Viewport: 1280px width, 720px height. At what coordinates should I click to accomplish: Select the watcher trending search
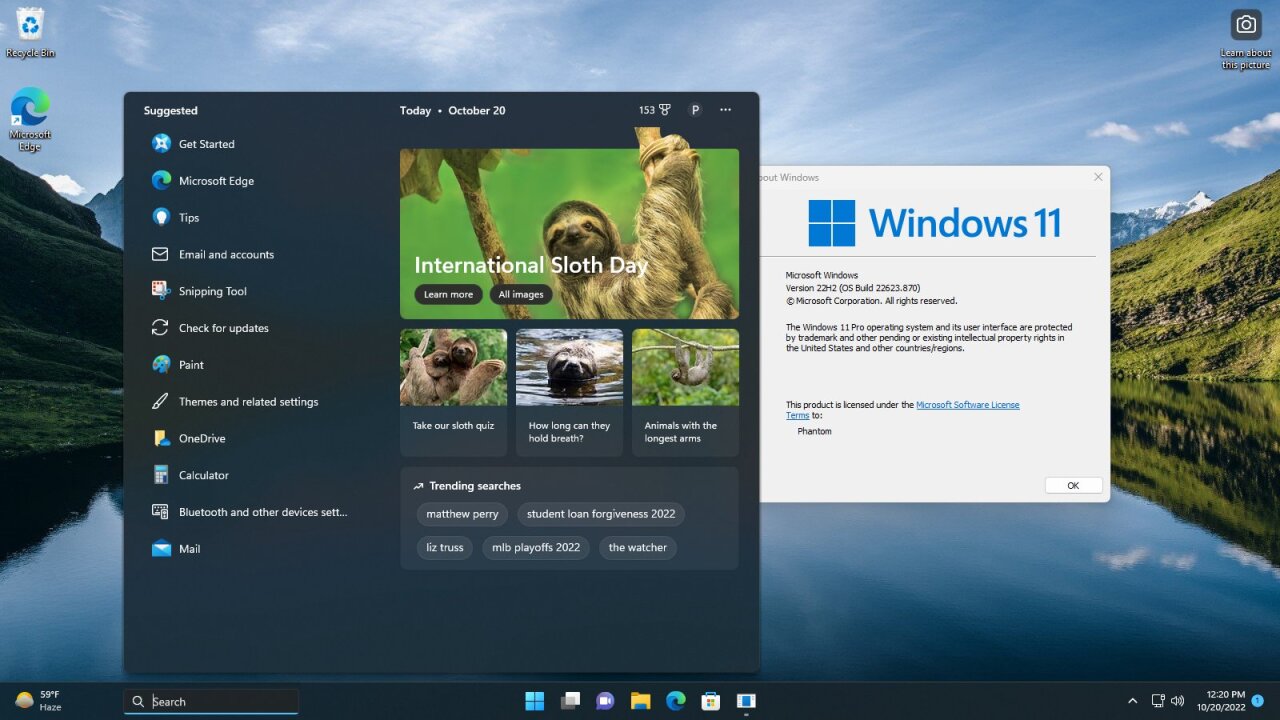pos(638,548)
